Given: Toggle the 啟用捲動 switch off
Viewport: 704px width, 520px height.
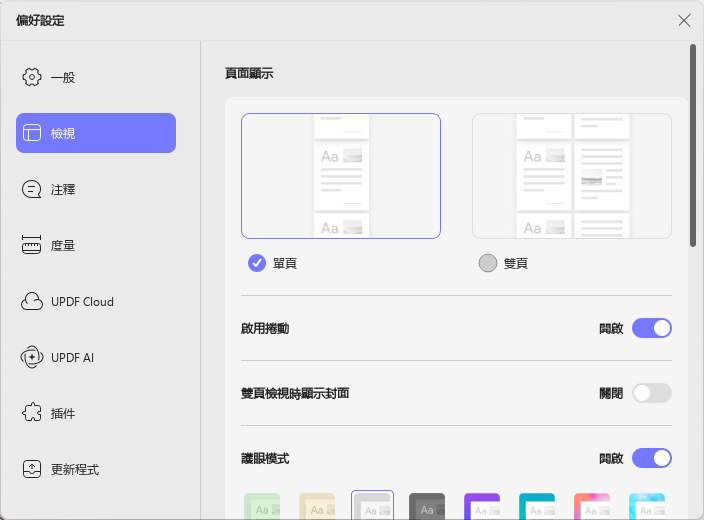Looking at the screenshot, I should (x=652, y=328).
